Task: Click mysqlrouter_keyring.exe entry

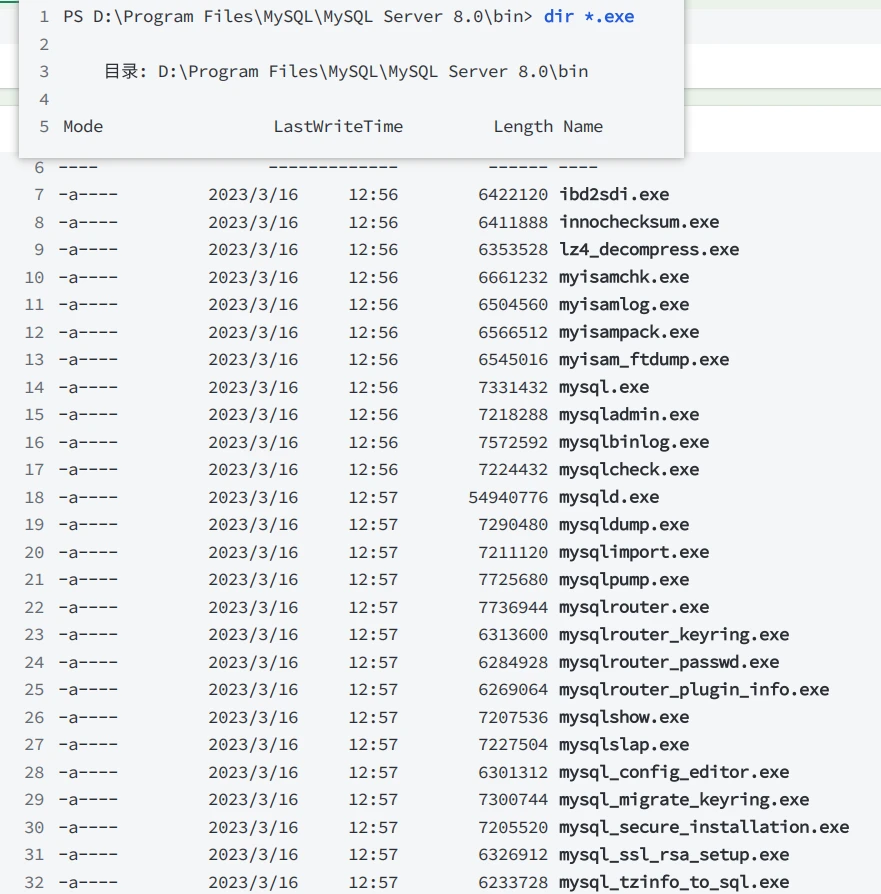Action: click(674, 635)
